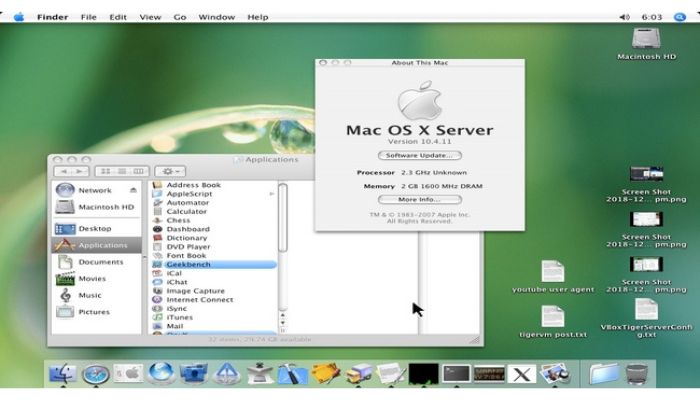Open the X11 icon in Dock

(x=521, y=374)
